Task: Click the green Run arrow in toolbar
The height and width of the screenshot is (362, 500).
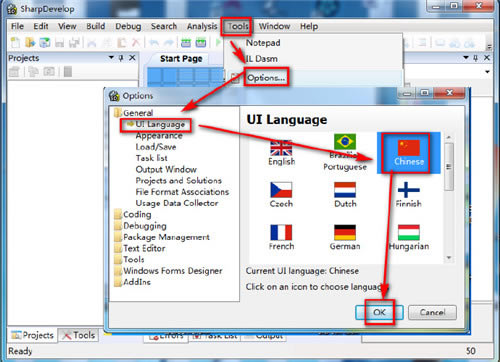Action: (218, 42)
